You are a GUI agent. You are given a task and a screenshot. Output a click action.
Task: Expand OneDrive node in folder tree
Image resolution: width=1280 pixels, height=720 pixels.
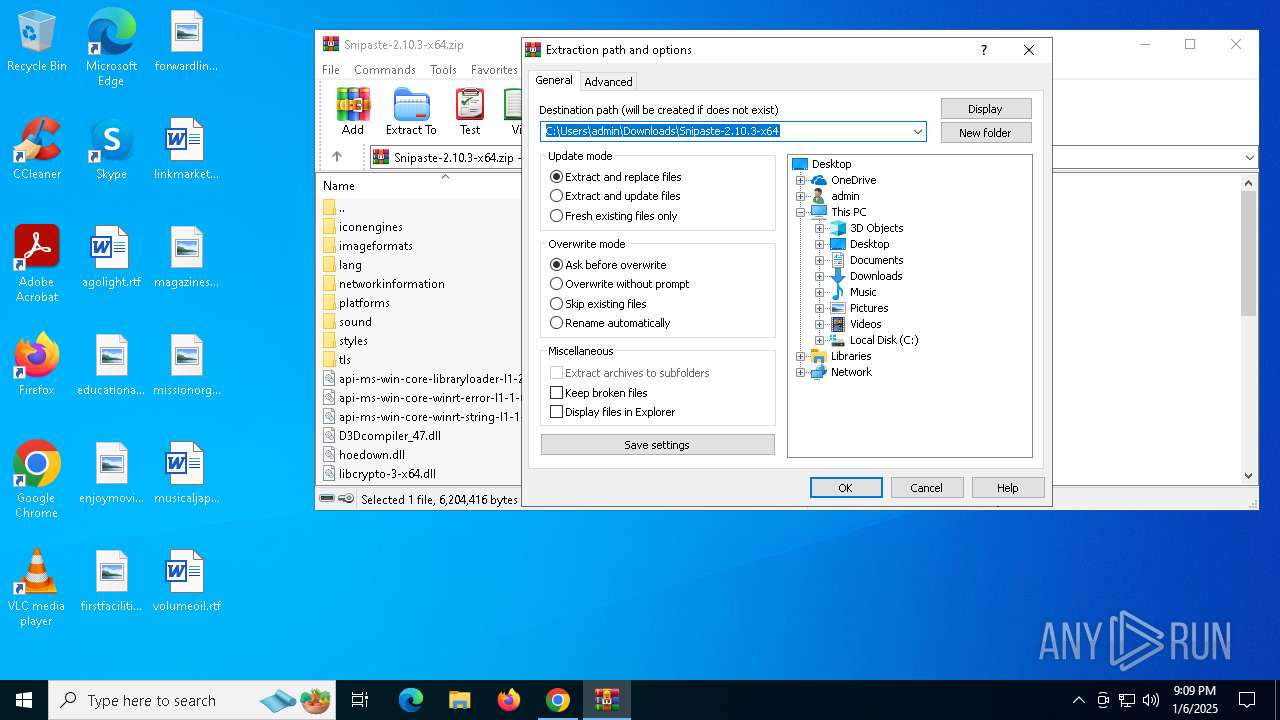[800, 180]
